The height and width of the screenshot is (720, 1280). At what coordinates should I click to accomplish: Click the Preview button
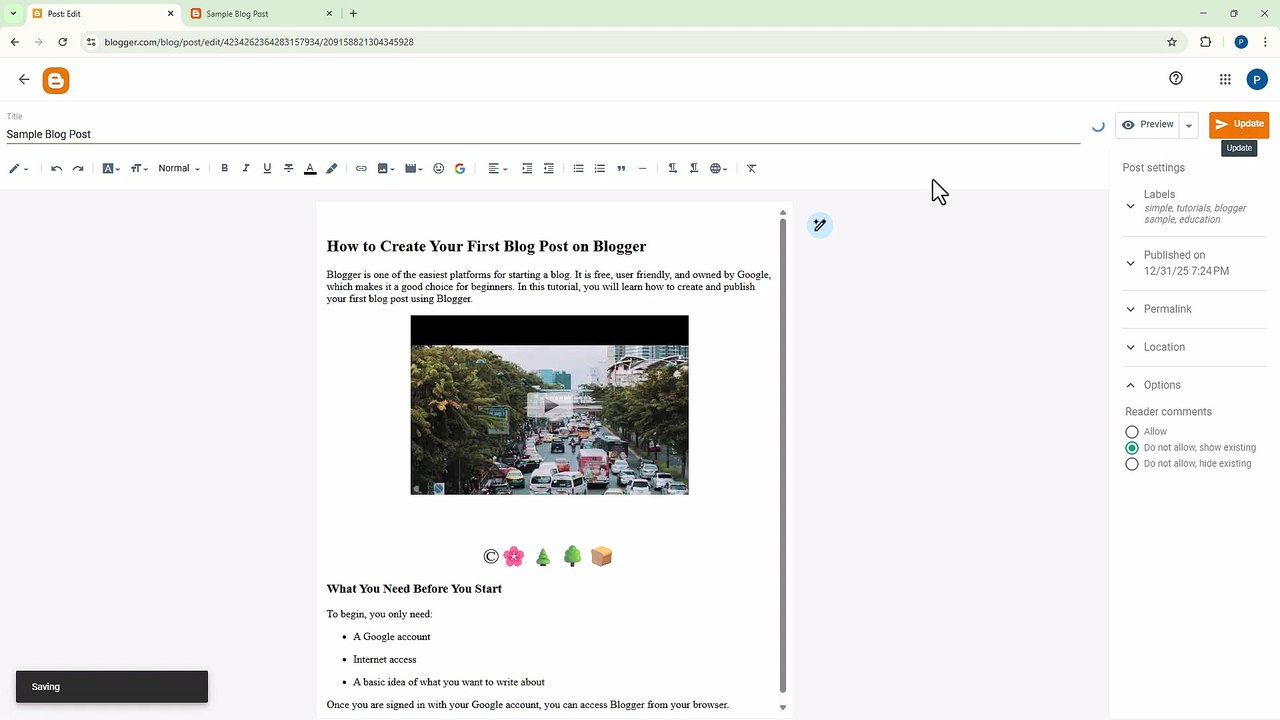(x=1147, y=124)
